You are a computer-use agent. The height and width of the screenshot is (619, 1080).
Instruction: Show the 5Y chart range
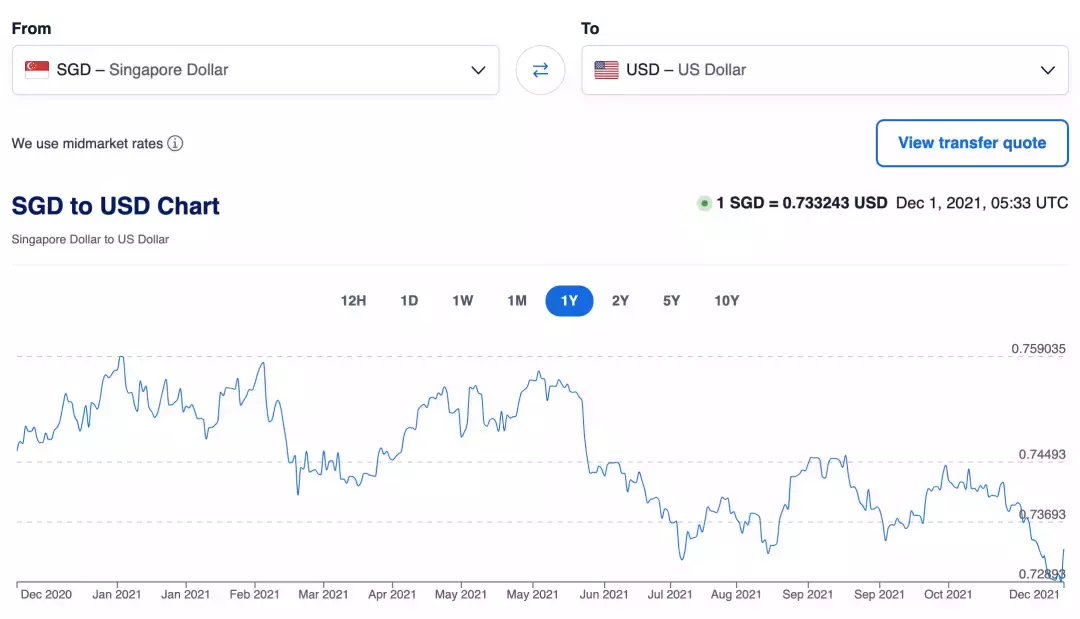(671, 301)
